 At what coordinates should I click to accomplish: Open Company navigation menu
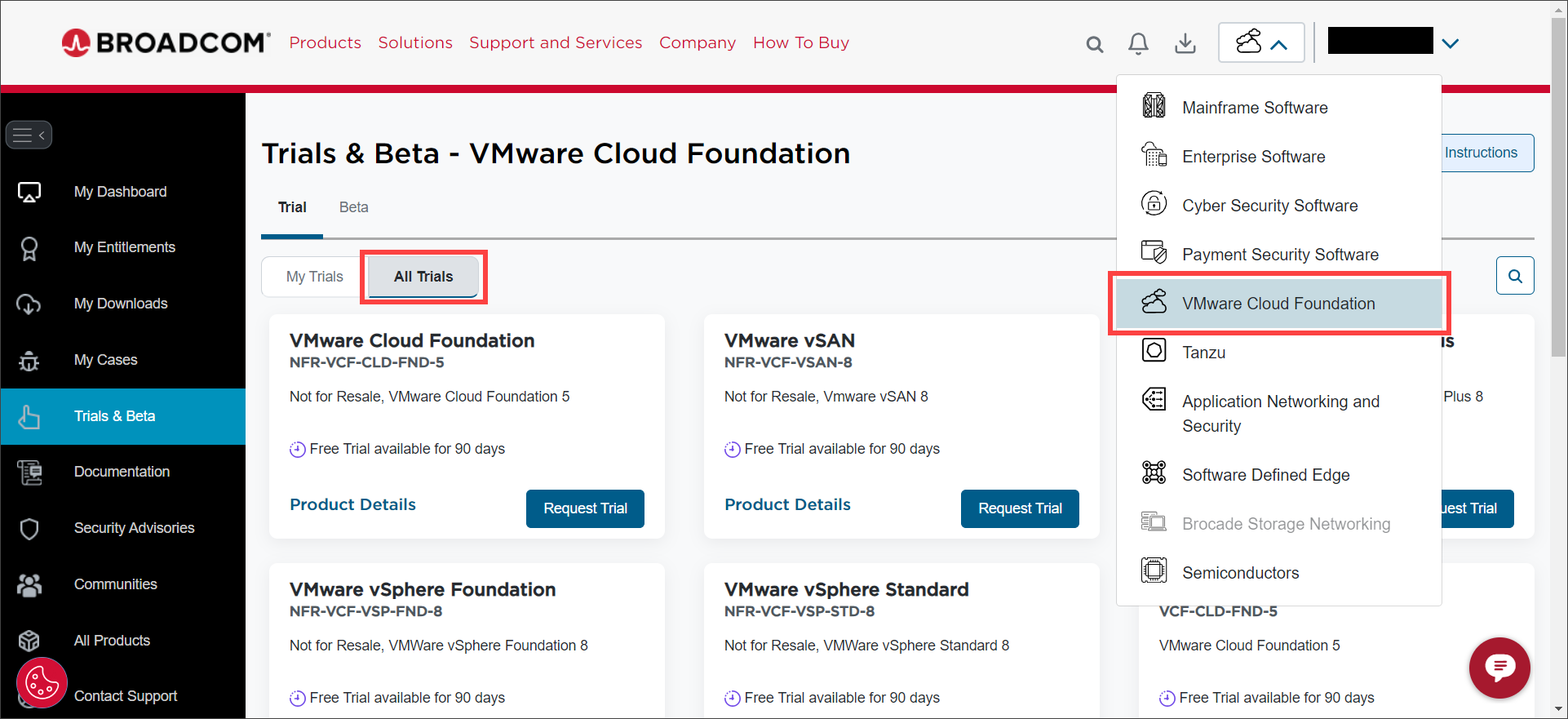click(698, 42)
